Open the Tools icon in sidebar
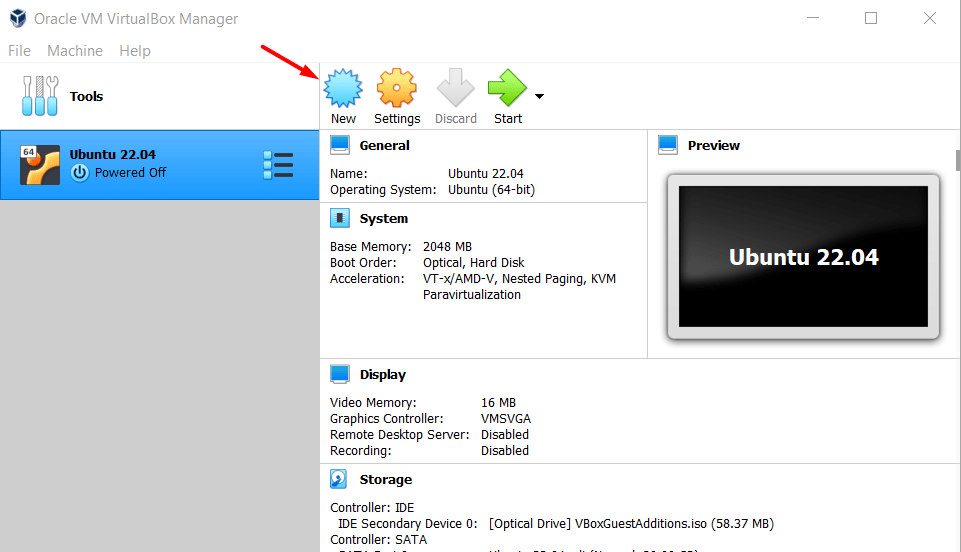This screenshot has height=552, width=961. pos(40,96)
